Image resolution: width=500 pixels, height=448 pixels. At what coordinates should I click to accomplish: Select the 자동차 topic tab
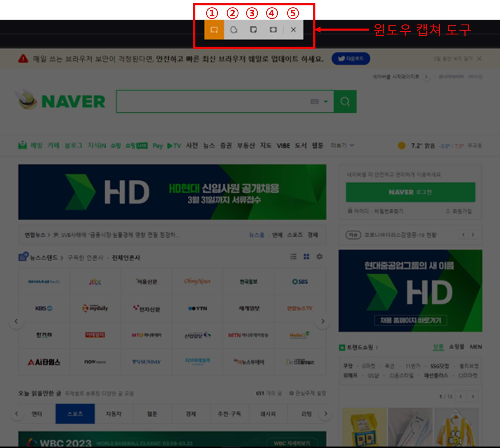click(114, 414)
